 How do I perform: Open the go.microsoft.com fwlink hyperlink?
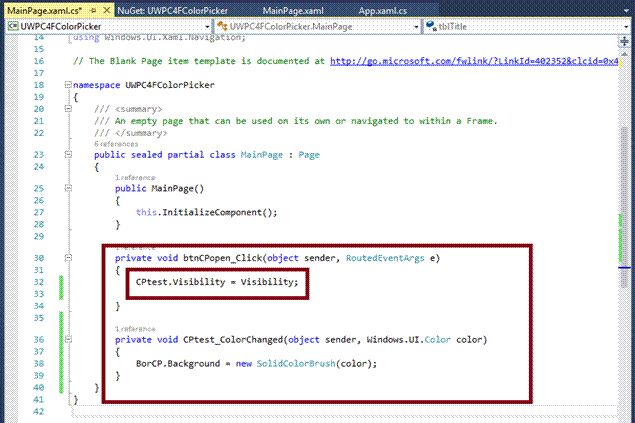[x=474, y=61]
